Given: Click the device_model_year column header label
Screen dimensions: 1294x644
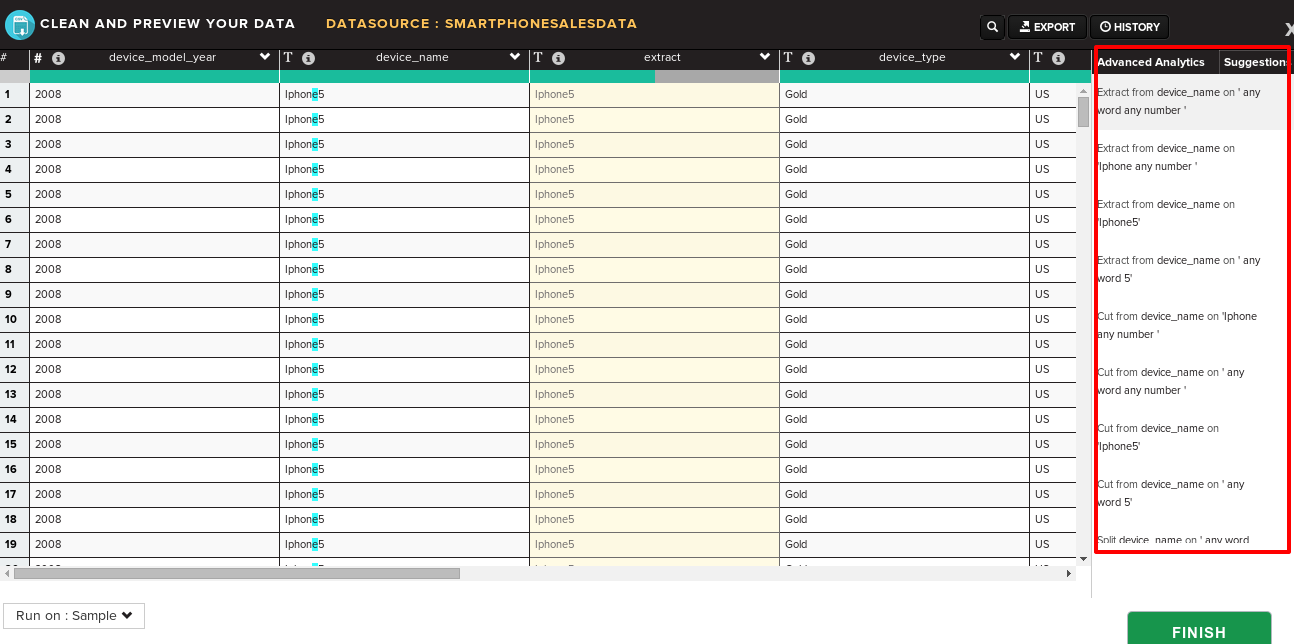Looking at the screenshot, I should pyautogui.click(x=162, y=57).
